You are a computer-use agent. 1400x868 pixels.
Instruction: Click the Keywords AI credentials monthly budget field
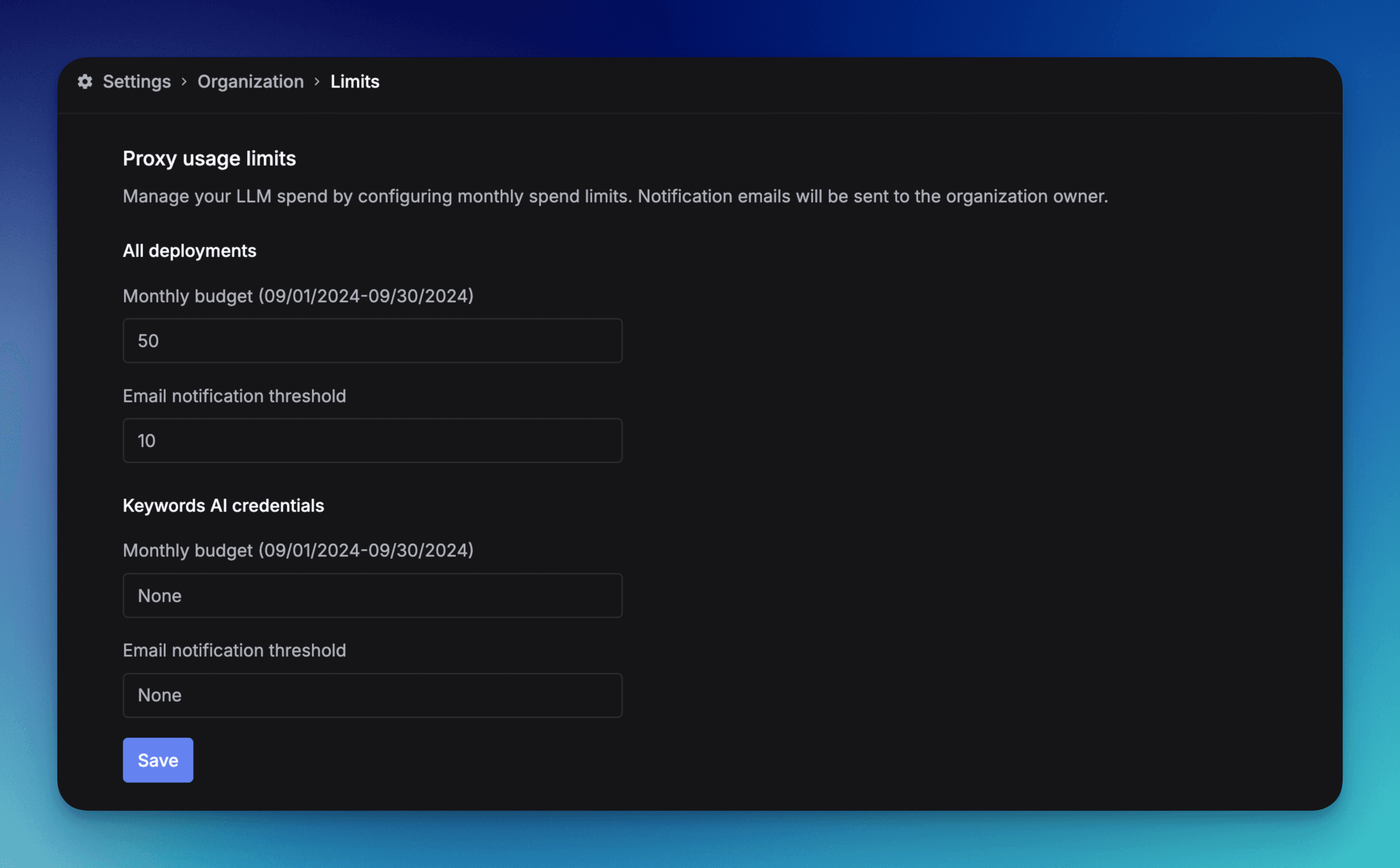373,596
